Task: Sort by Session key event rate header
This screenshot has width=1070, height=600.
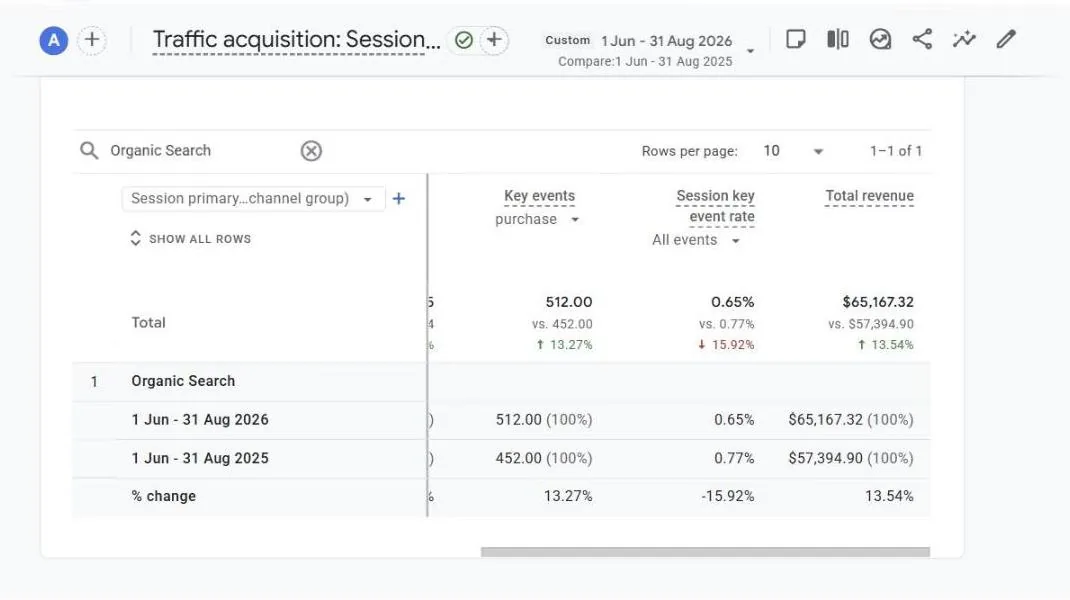Action: click(x=715, y=206)
